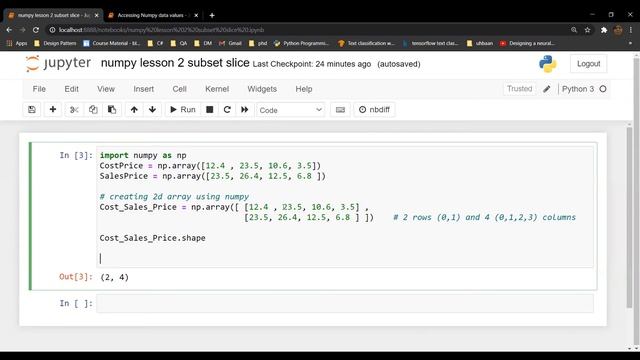Open a new browser tab
The height and width of the screenshot is (360, 640).
coord(212,16)
